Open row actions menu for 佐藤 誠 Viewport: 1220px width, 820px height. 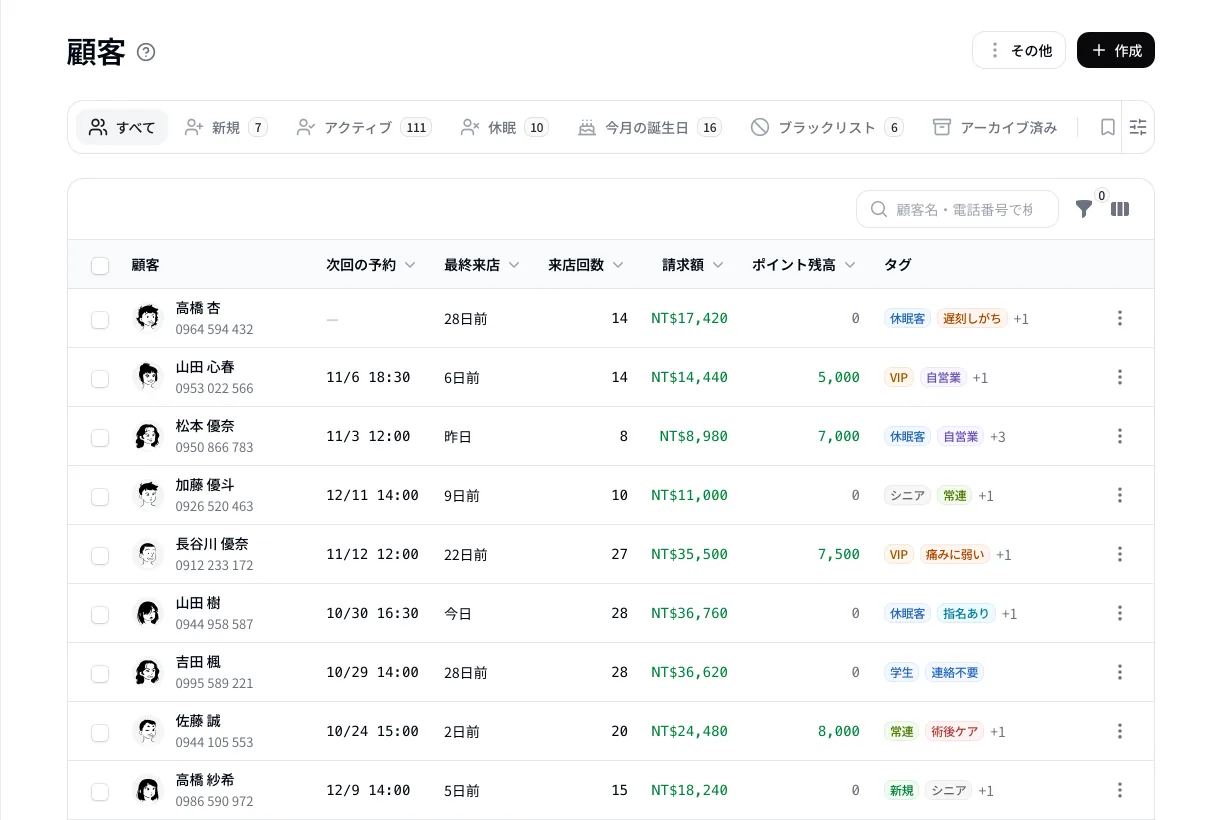pos(1120,731)
